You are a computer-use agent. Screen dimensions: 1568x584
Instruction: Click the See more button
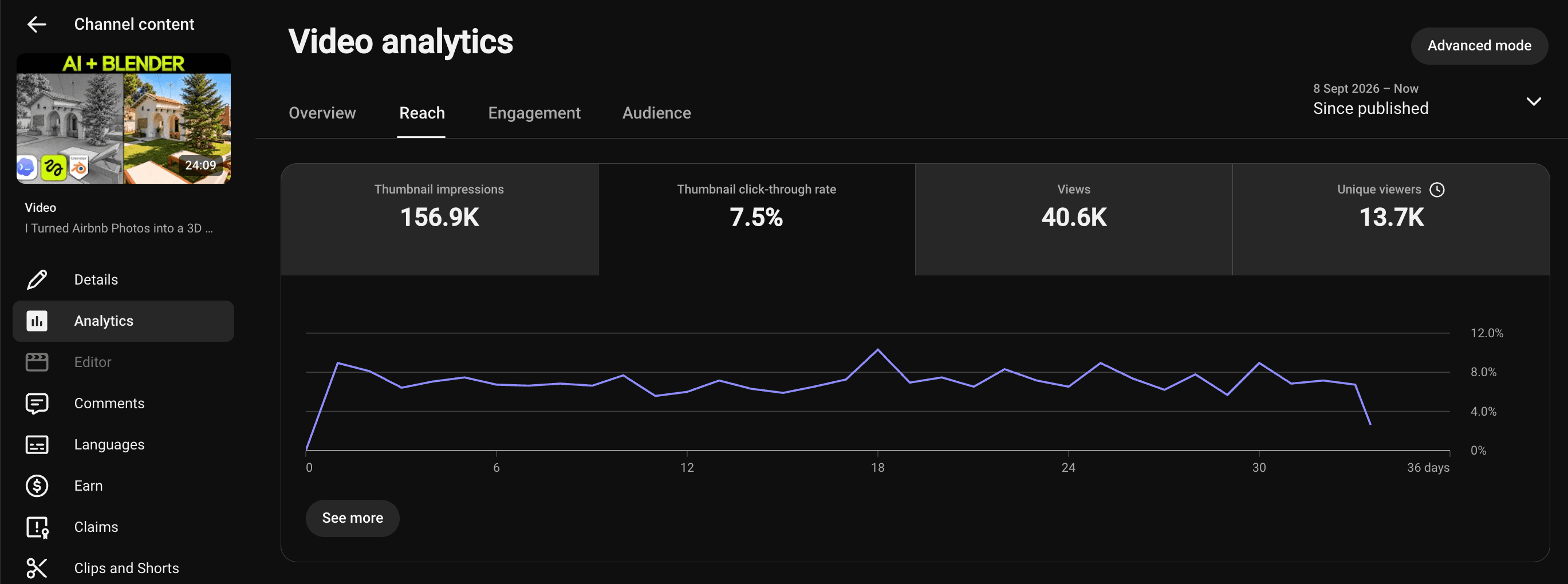[352, 518]
